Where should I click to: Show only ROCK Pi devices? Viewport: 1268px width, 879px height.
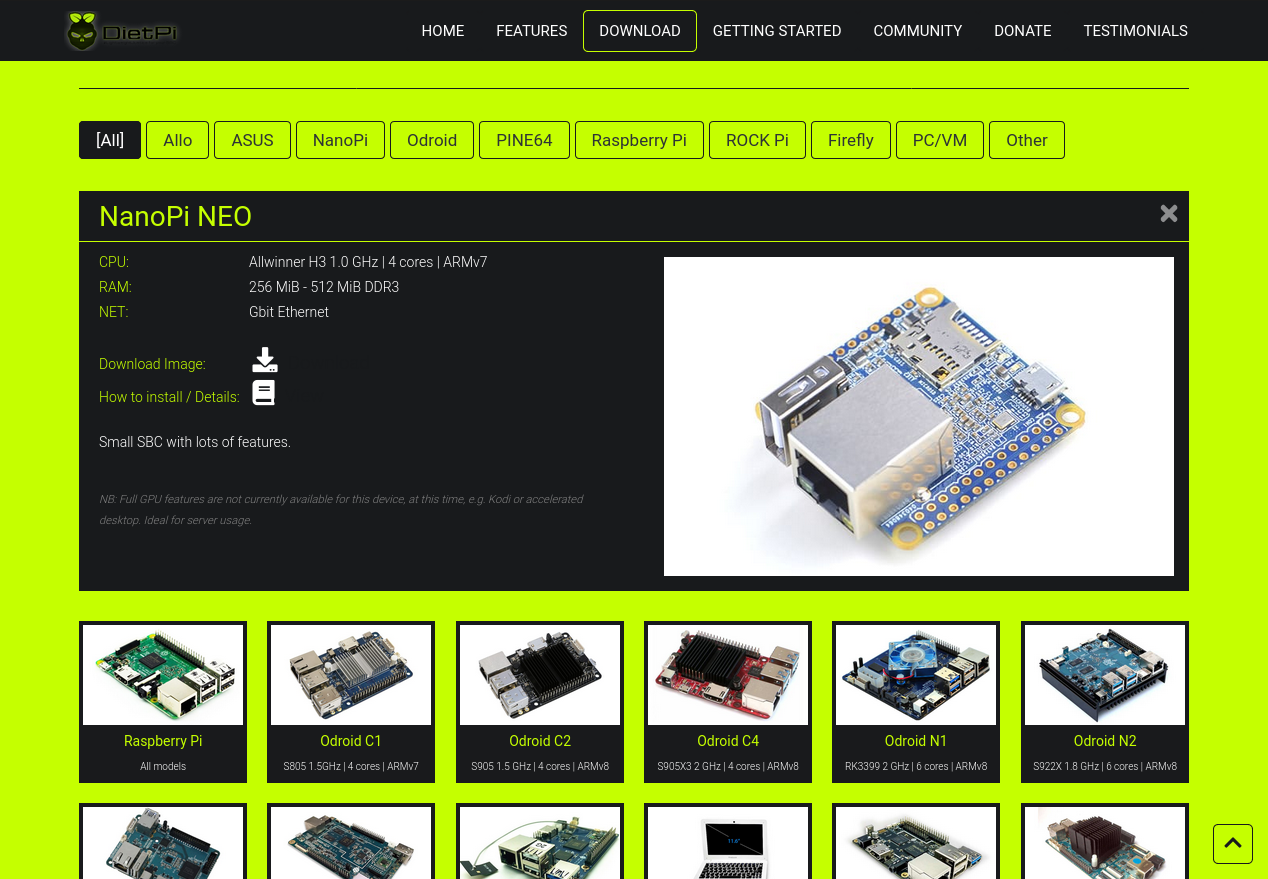click(757, 140)
